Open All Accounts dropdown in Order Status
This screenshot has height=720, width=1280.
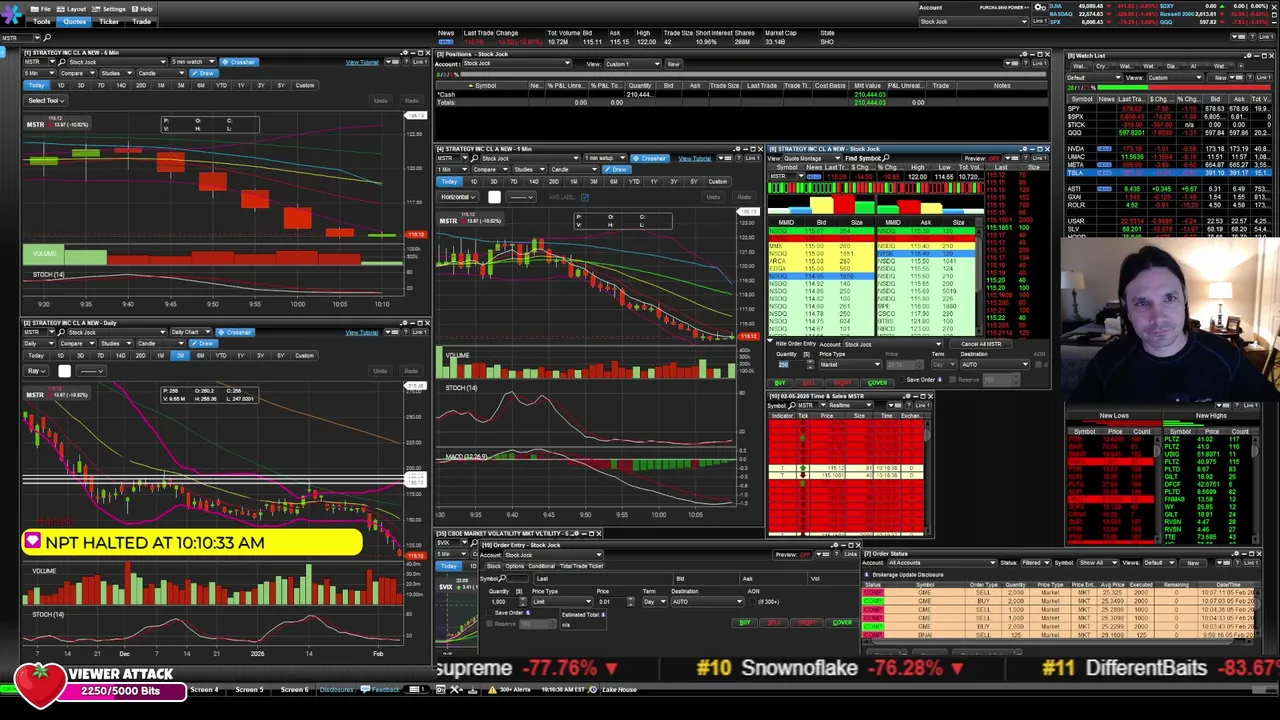tap(942, 563)
